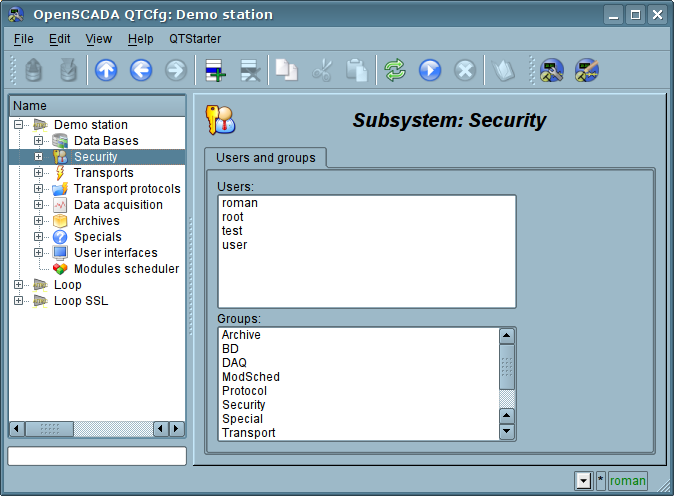
Task: Click the Transports lightning icon
Action: click(60, 173)
